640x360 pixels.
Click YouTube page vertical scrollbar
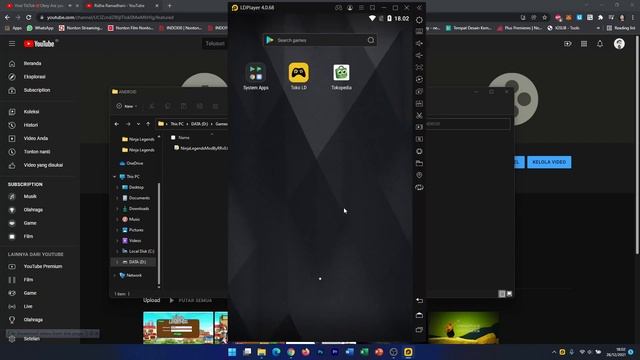point(637,145)
